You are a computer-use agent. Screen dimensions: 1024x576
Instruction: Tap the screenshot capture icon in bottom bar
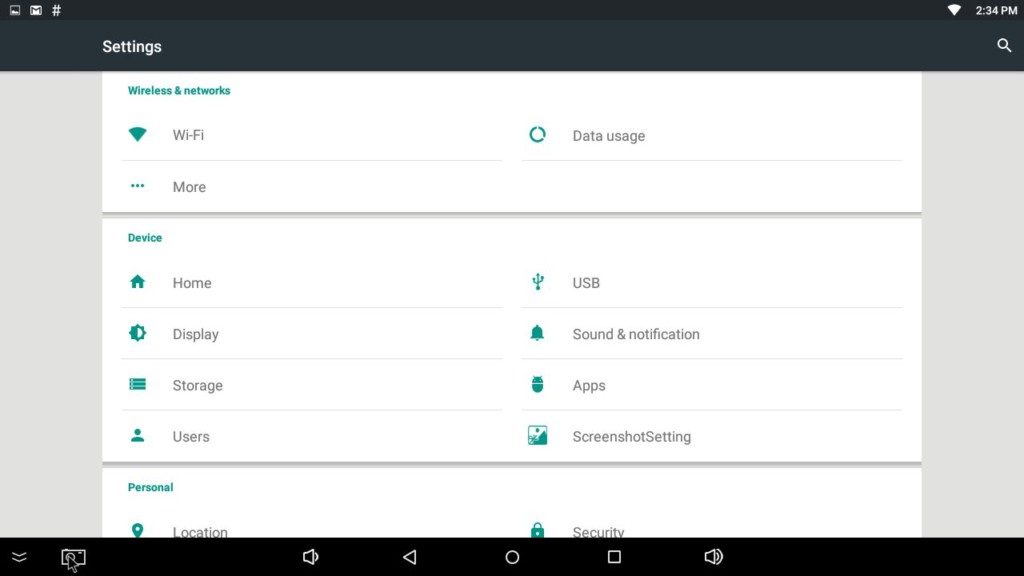[73, 558]
